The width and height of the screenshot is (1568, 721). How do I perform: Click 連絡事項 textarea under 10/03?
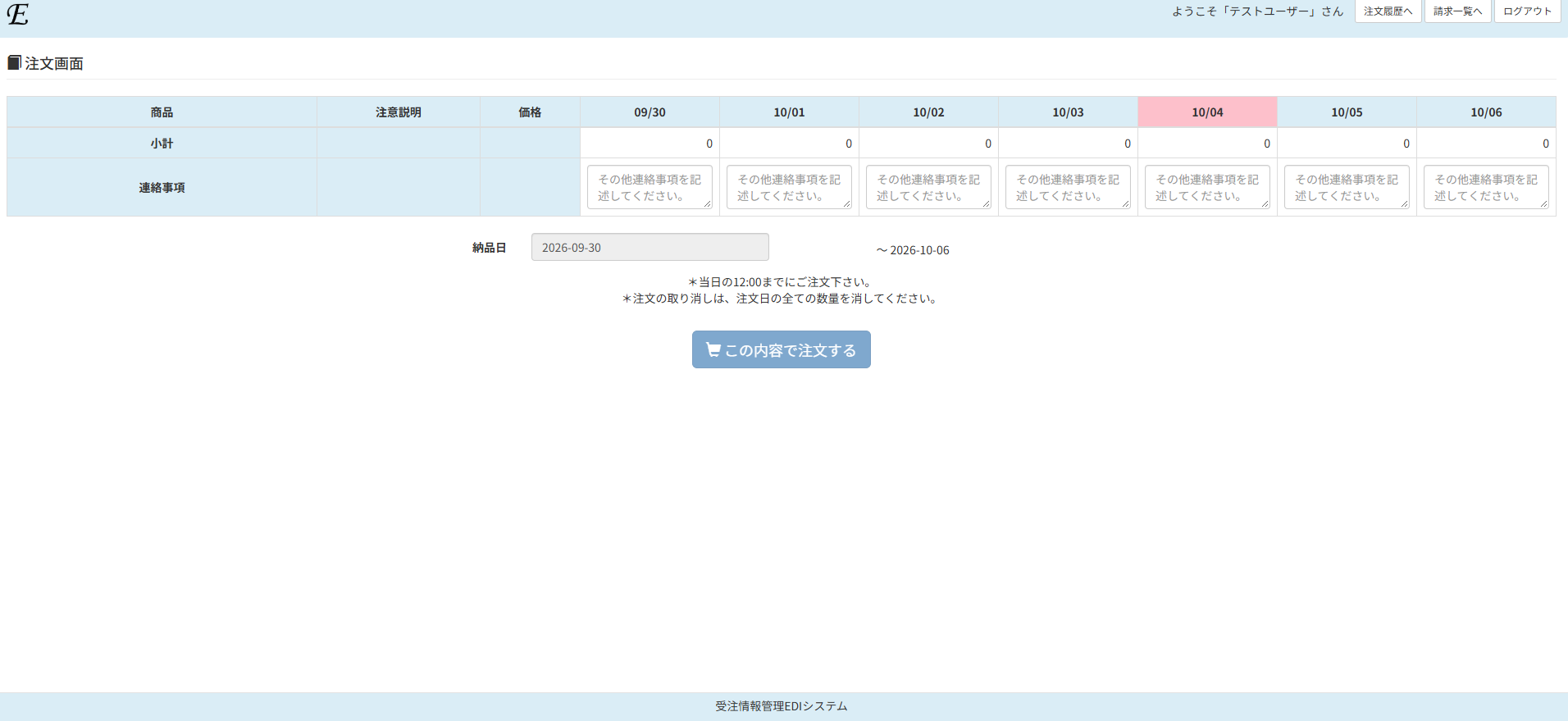click(1068, 187)
